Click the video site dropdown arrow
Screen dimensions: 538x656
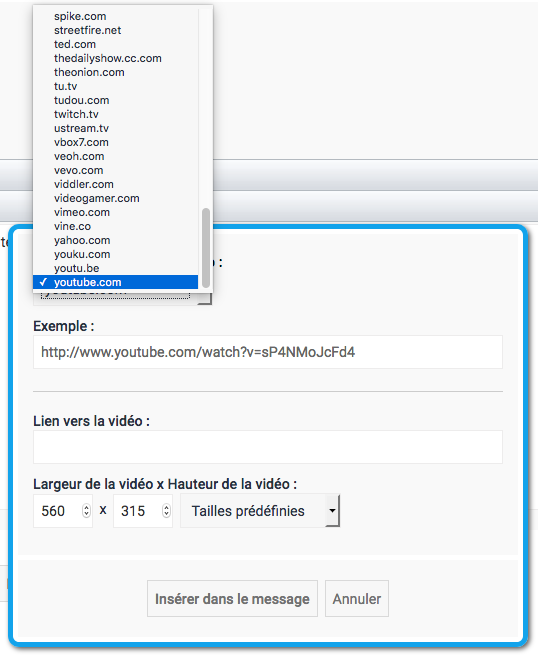(205, 299)
